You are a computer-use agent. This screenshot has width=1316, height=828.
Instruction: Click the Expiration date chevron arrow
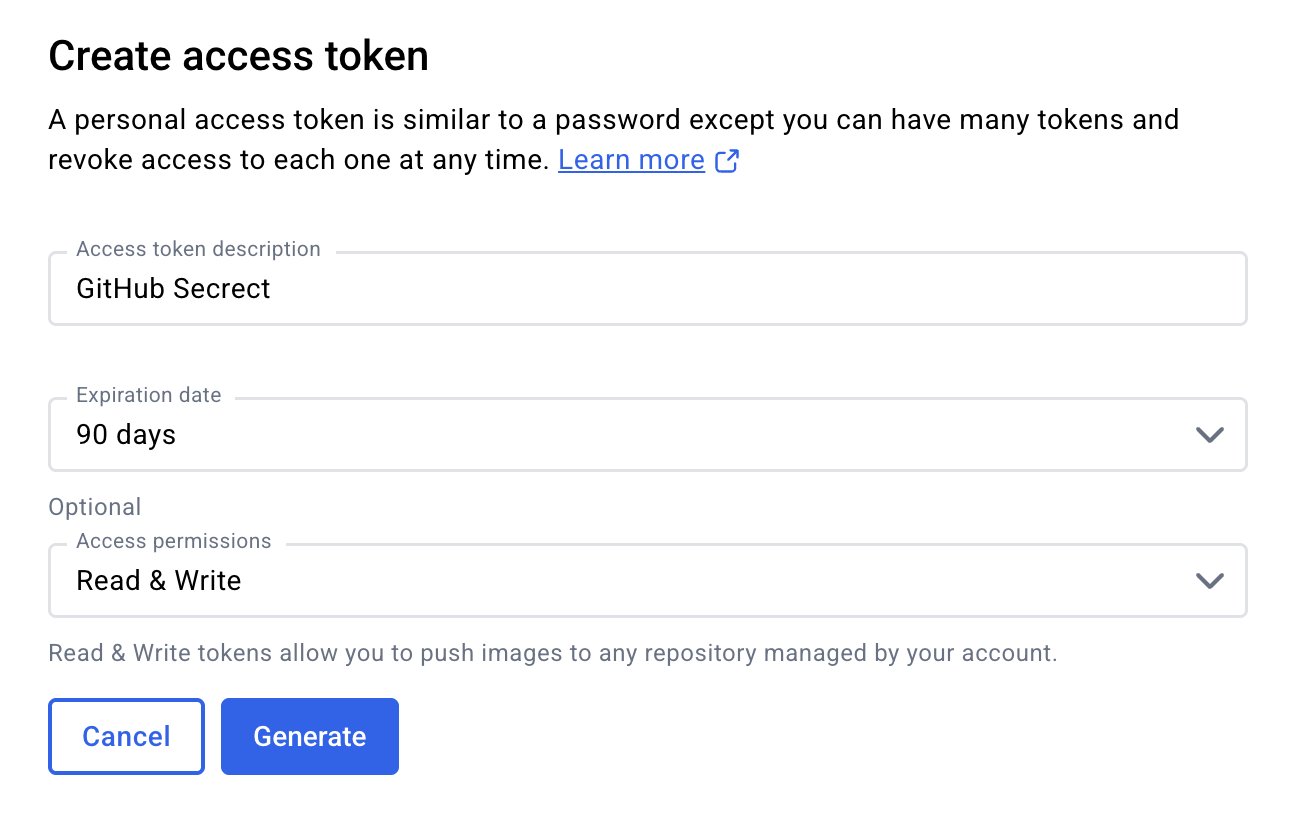(x=1209, y=435)
